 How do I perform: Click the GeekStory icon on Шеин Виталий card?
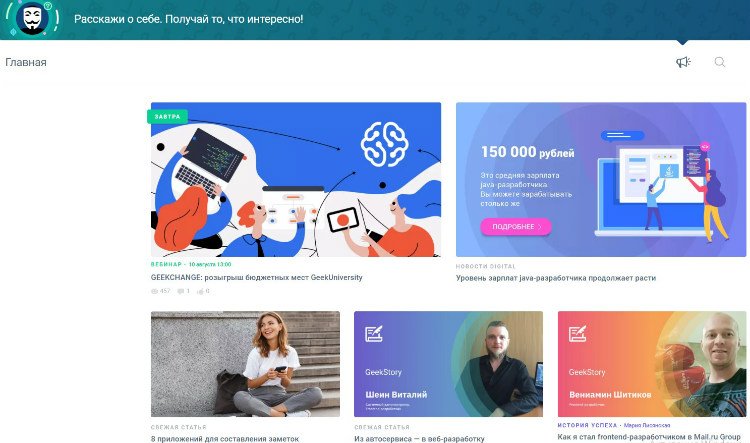pos(374,333)
